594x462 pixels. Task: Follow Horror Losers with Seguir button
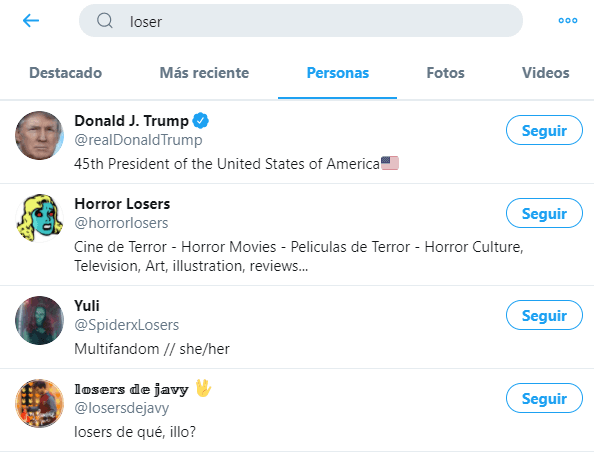pyautogui.click(x=544, y=213)
